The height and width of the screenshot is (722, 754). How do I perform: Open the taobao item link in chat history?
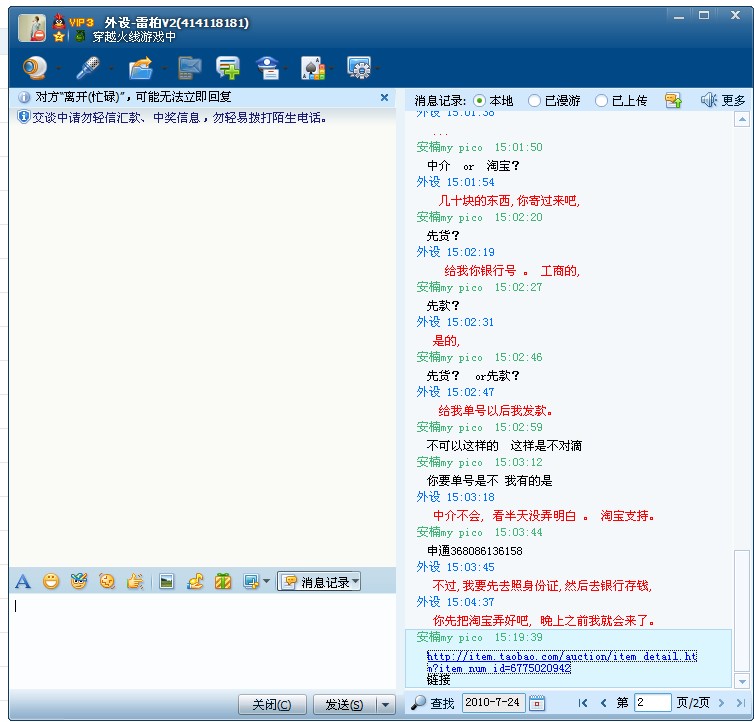click(x=561, y=662)
